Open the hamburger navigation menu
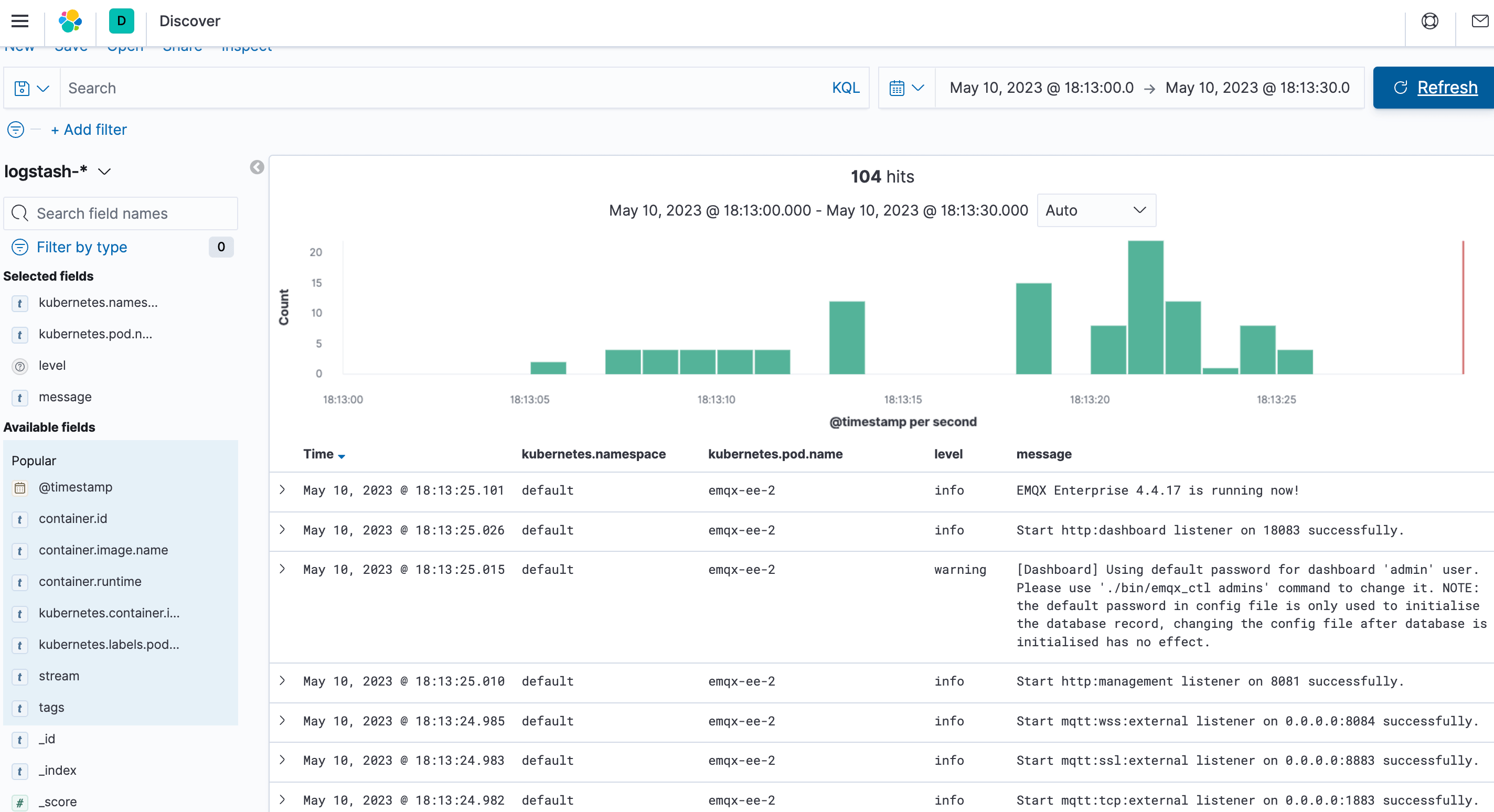Screen dimensions: 1494x812 [x=20, y=21]
